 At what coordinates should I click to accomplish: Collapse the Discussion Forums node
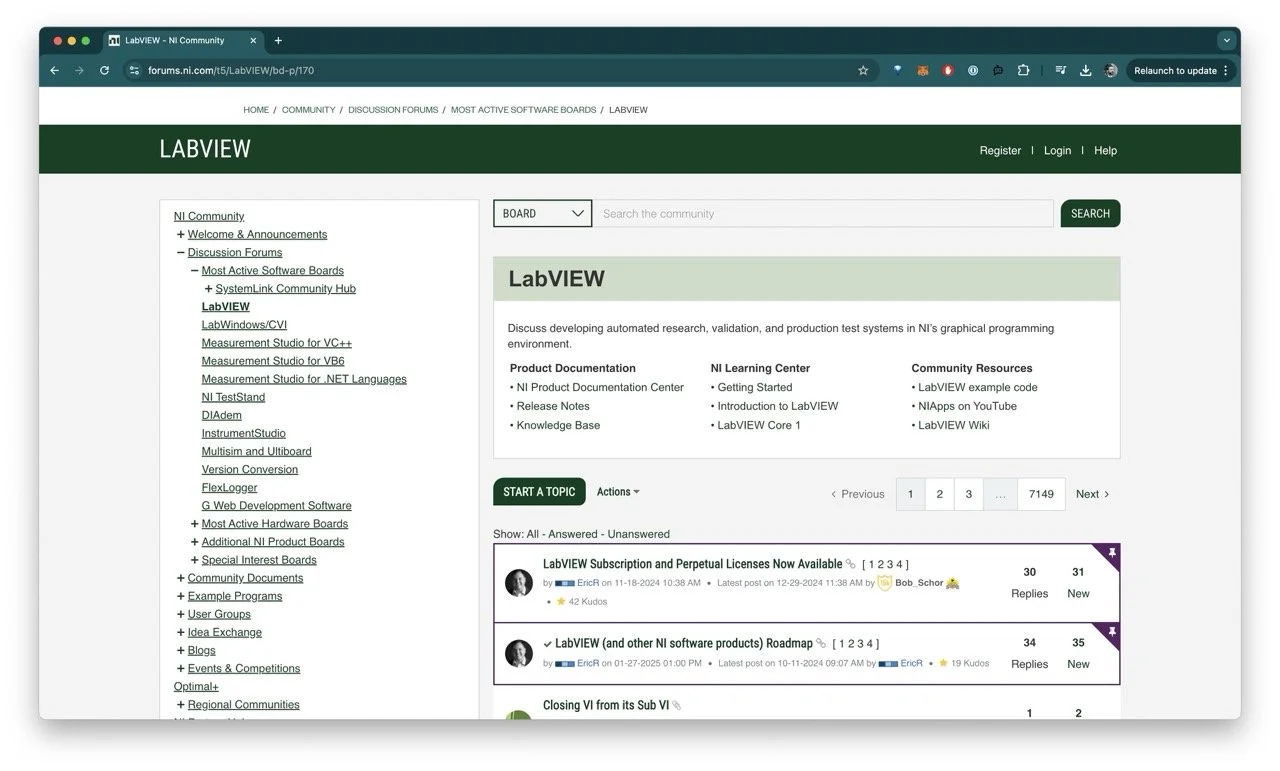[x=181, y=253]
